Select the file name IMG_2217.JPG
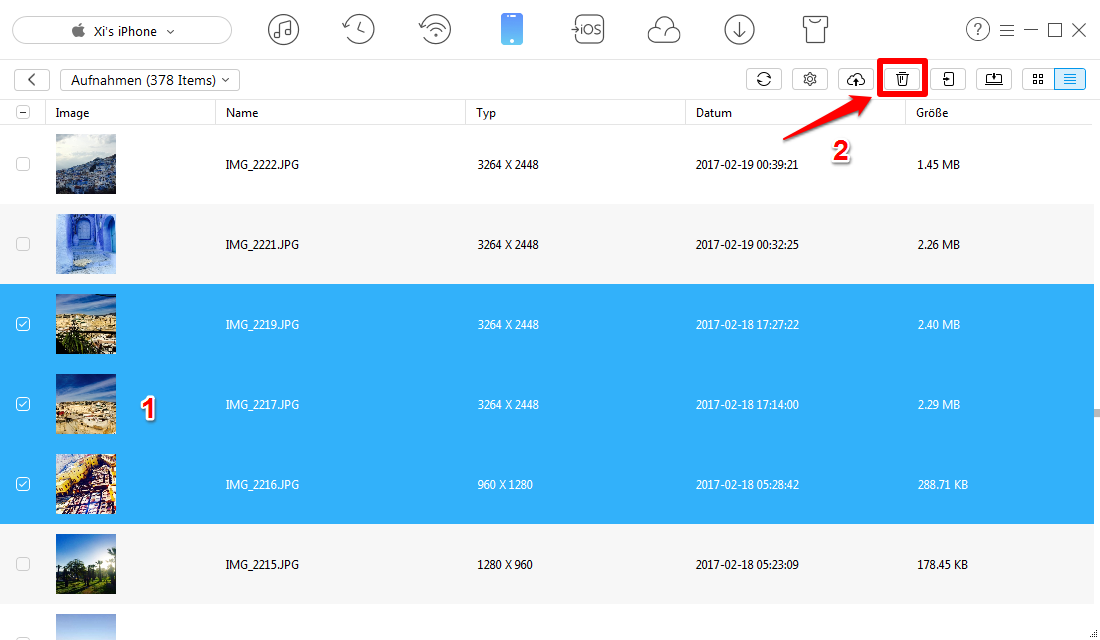This screenshot has width=1100, height=640. point(262,405)
